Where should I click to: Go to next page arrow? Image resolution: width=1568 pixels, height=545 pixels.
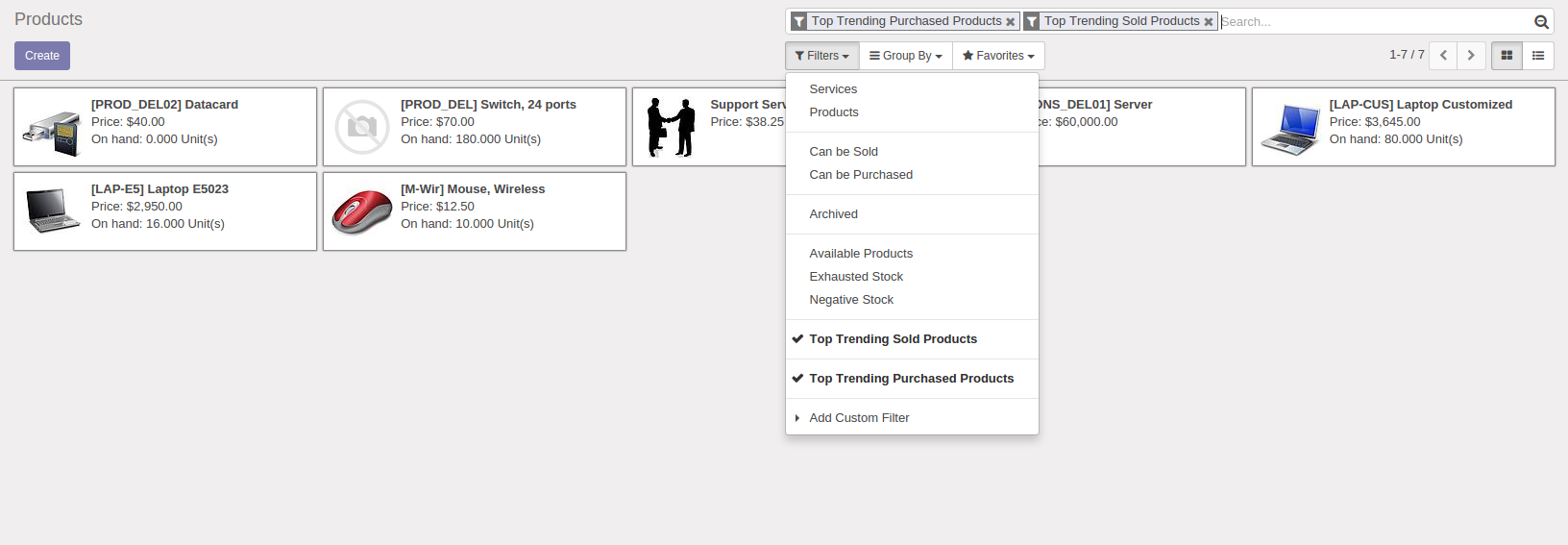[x=1471, y=56]
